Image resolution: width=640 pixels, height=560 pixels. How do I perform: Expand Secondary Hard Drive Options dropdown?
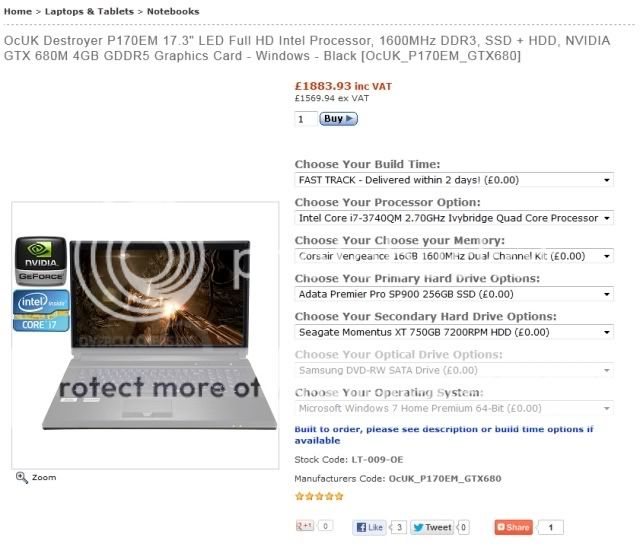tap(454, 332)
